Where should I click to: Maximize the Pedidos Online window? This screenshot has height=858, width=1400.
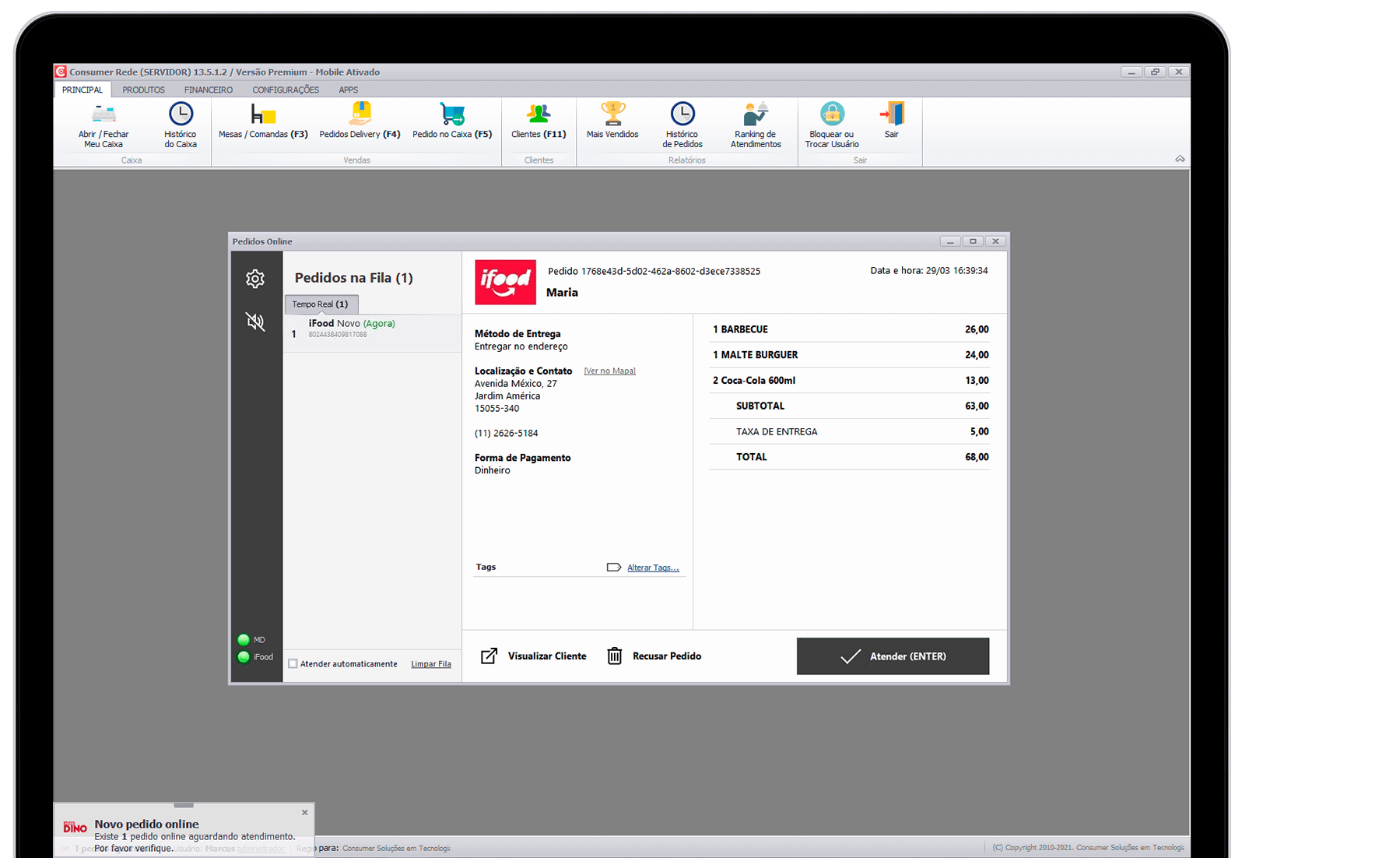pyautogui.click(x=973, y=241)
